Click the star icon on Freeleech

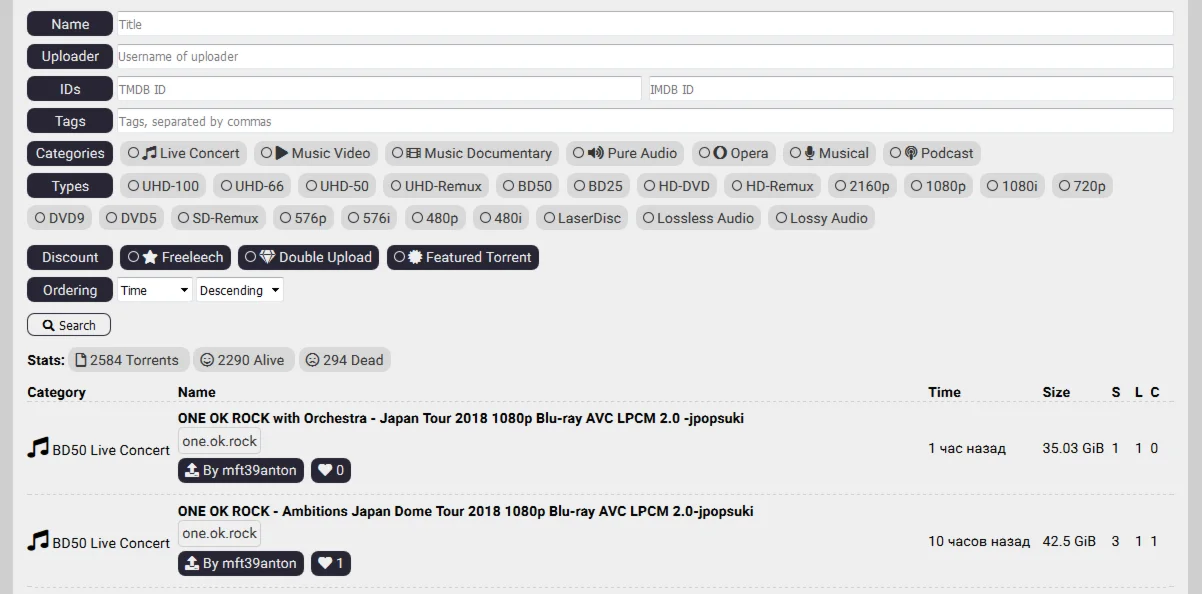point(150,257)
